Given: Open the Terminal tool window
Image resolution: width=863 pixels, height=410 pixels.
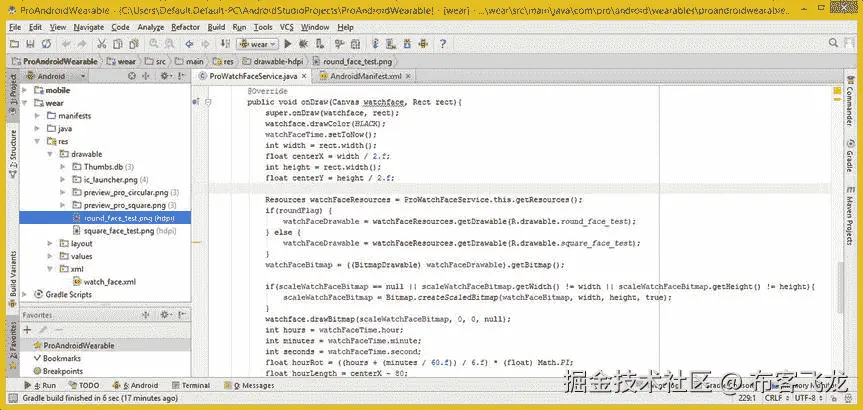Looking at the screenshot, I should coord(191,385).
